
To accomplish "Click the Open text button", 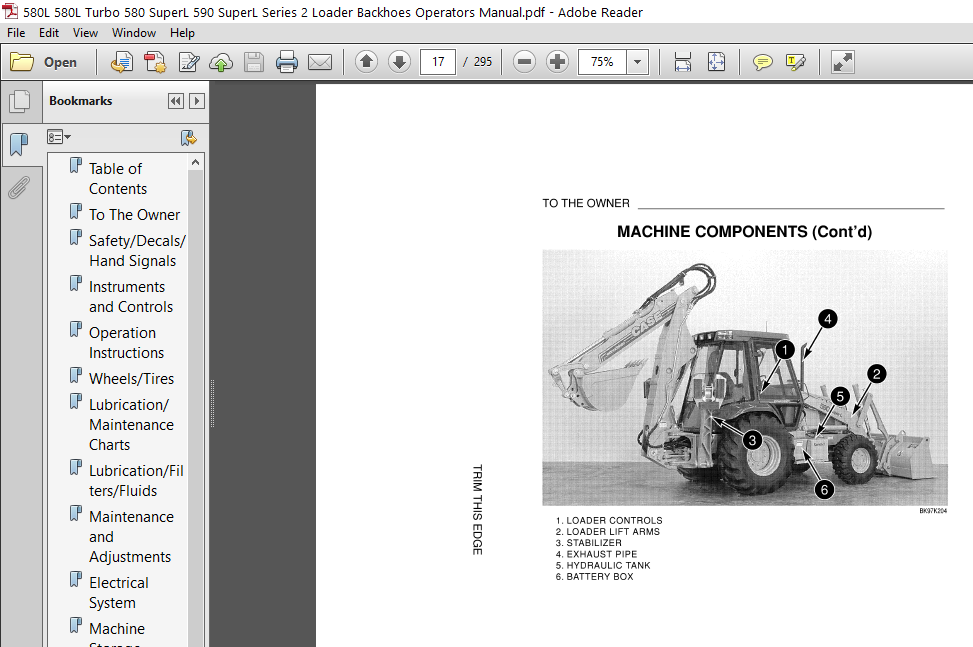I will click(x=60, y=62).
